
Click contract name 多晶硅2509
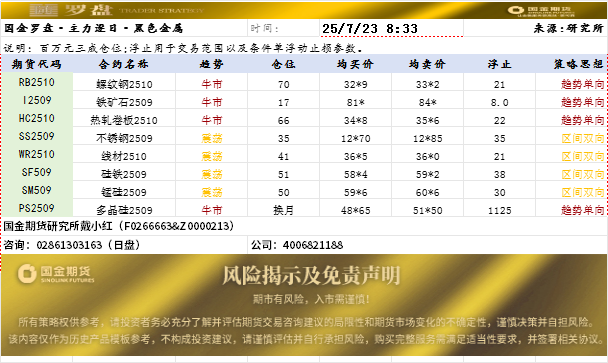coord(124,210)
